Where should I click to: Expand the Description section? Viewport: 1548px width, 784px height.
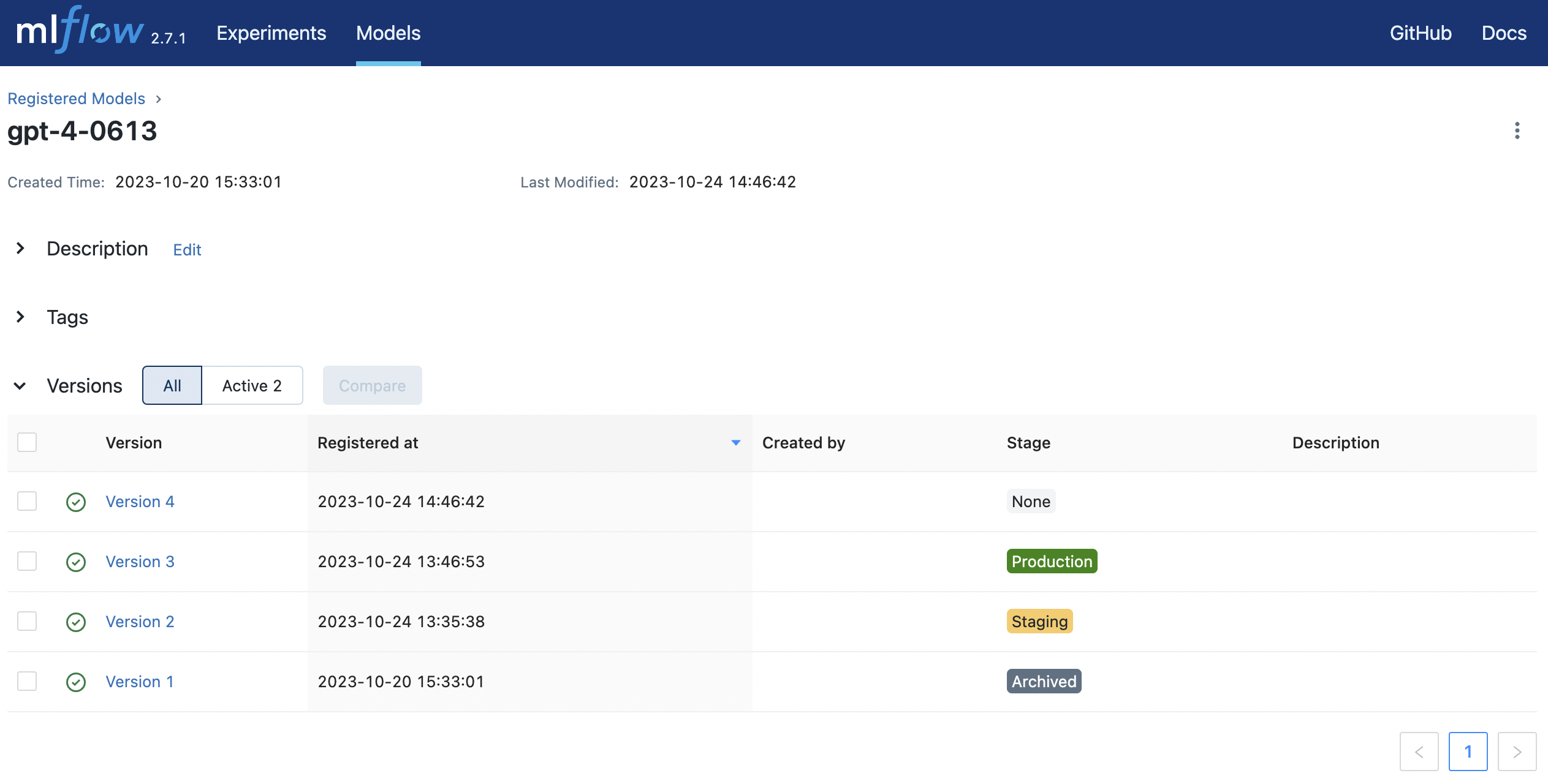(x=20, y=248)
